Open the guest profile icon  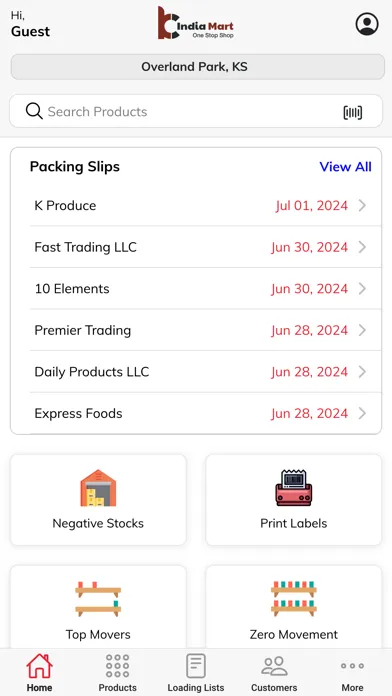click(367, 24)
